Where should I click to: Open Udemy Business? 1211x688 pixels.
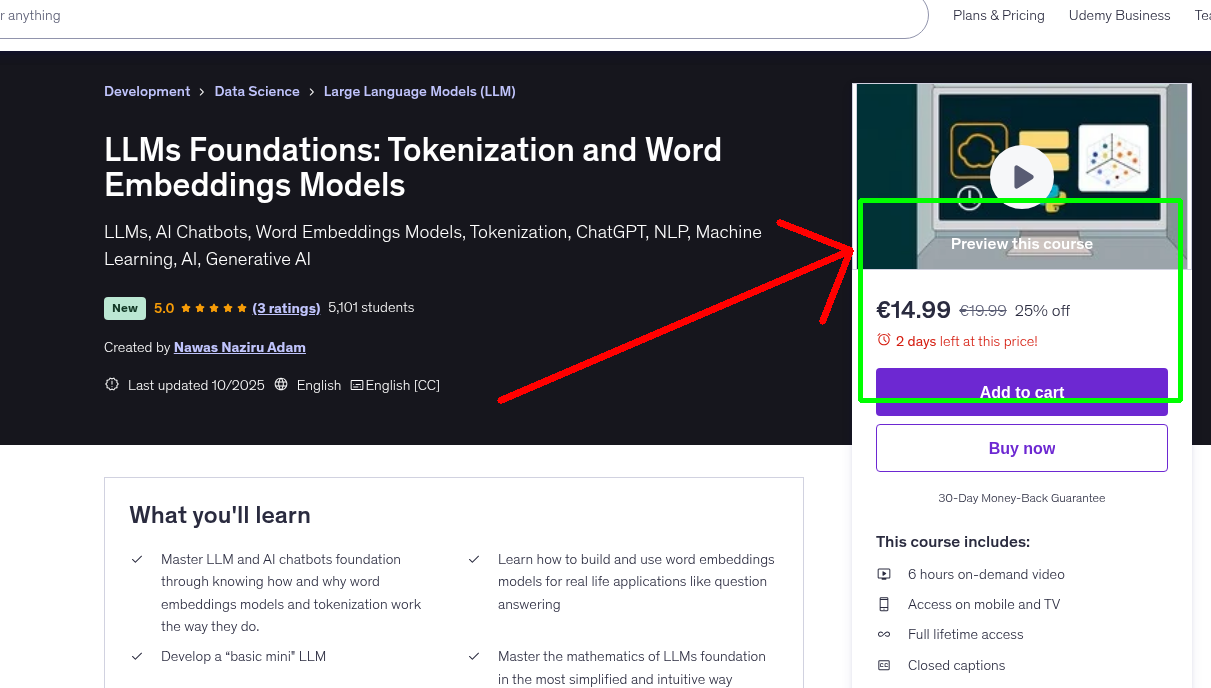point(1119,15)
